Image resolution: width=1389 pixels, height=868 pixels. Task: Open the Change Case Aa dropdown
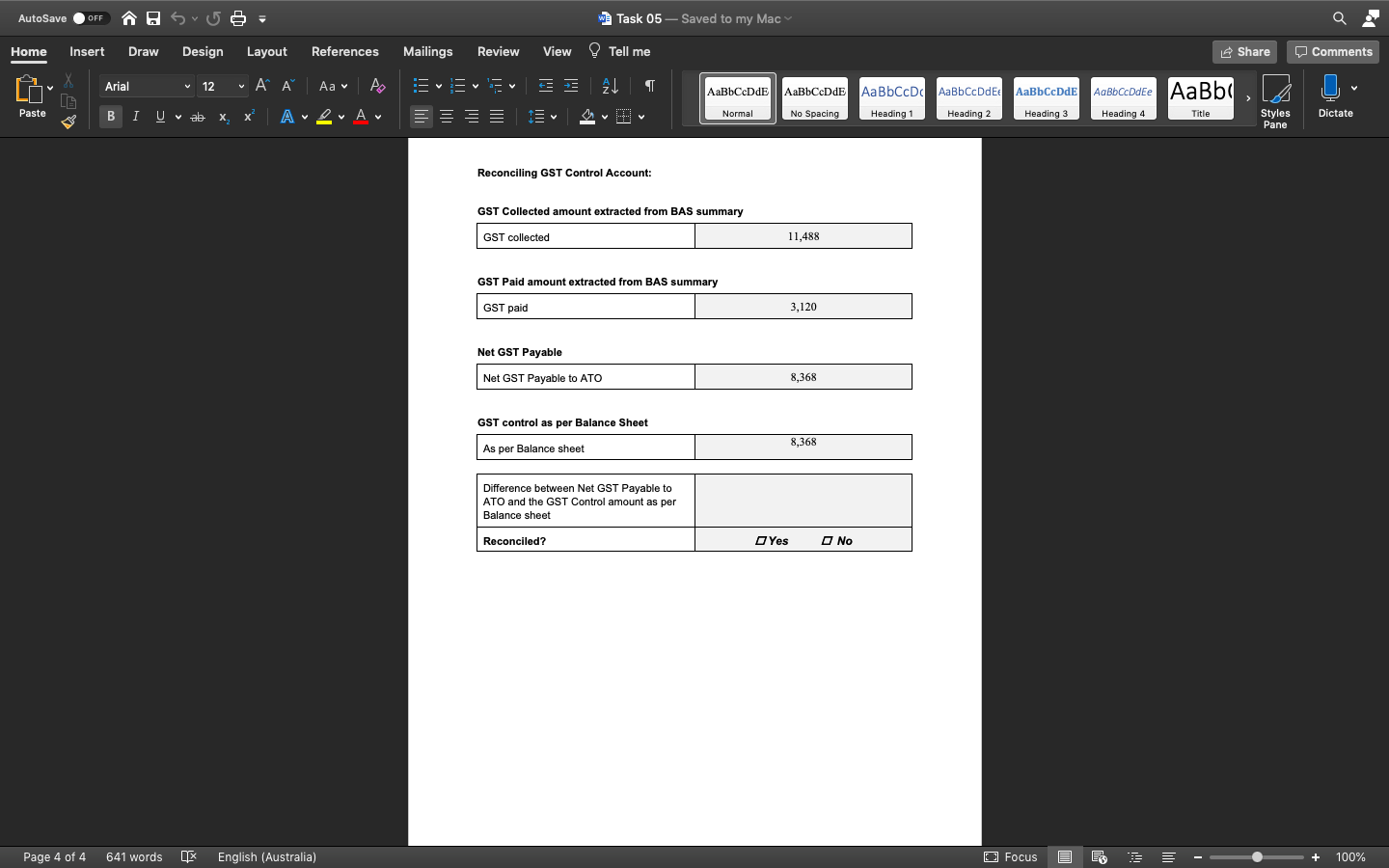(334, 86)
